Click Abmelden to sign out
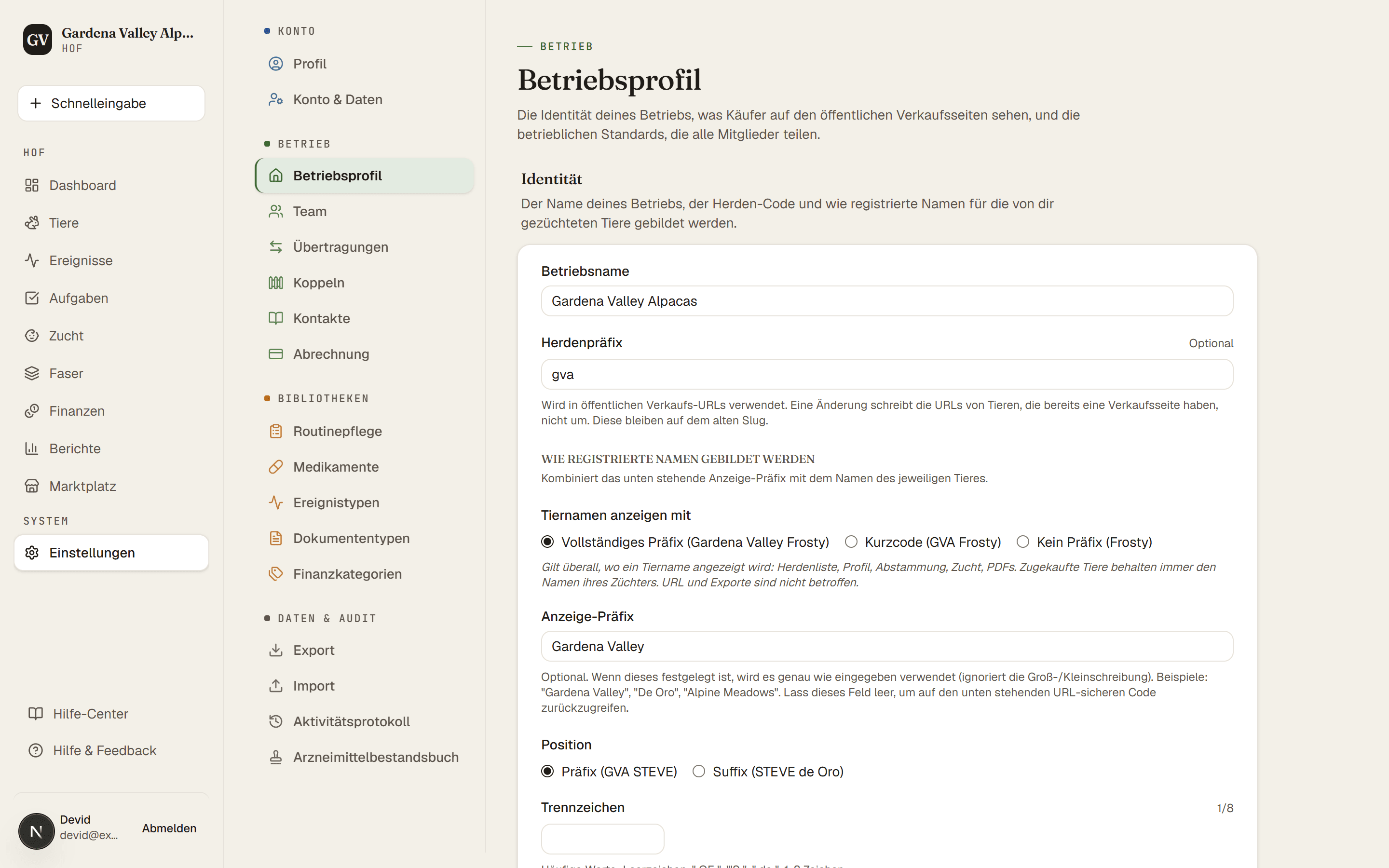 (169, 828)
